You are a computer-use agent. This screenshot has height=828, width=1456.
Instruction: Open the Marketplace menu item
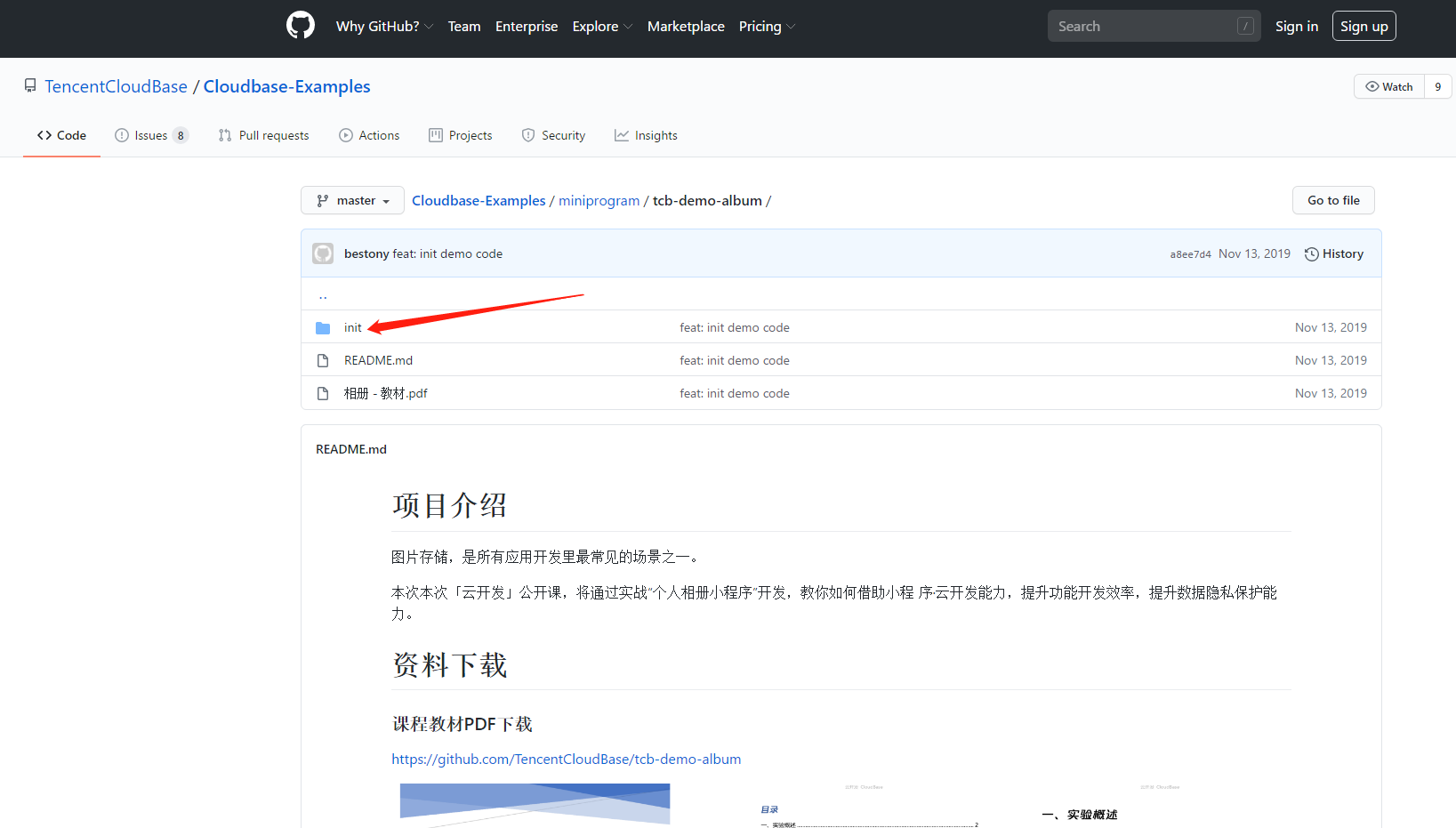[x=686, y=27]
